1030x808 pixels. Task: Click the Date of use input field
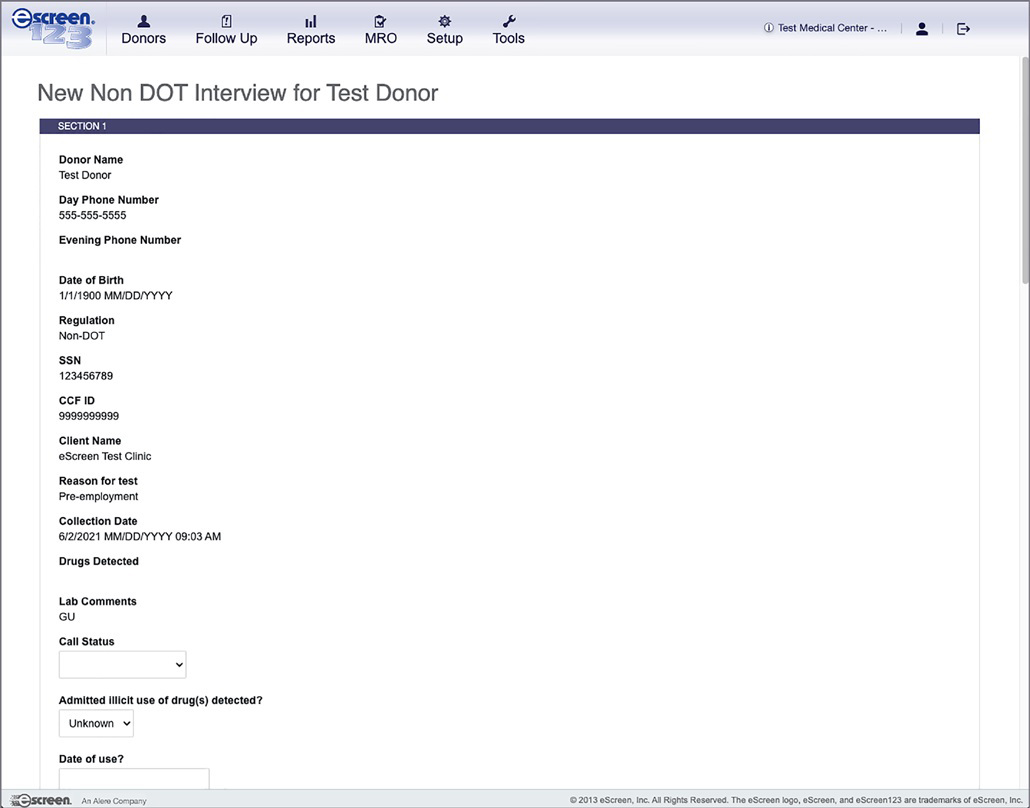[x=134, y=779]
